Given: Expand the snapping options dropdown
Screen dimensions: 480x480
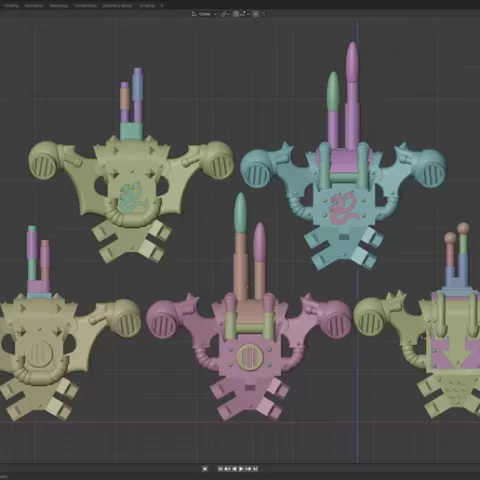Looking at the screenshot, I should click(x=249, y=14).
